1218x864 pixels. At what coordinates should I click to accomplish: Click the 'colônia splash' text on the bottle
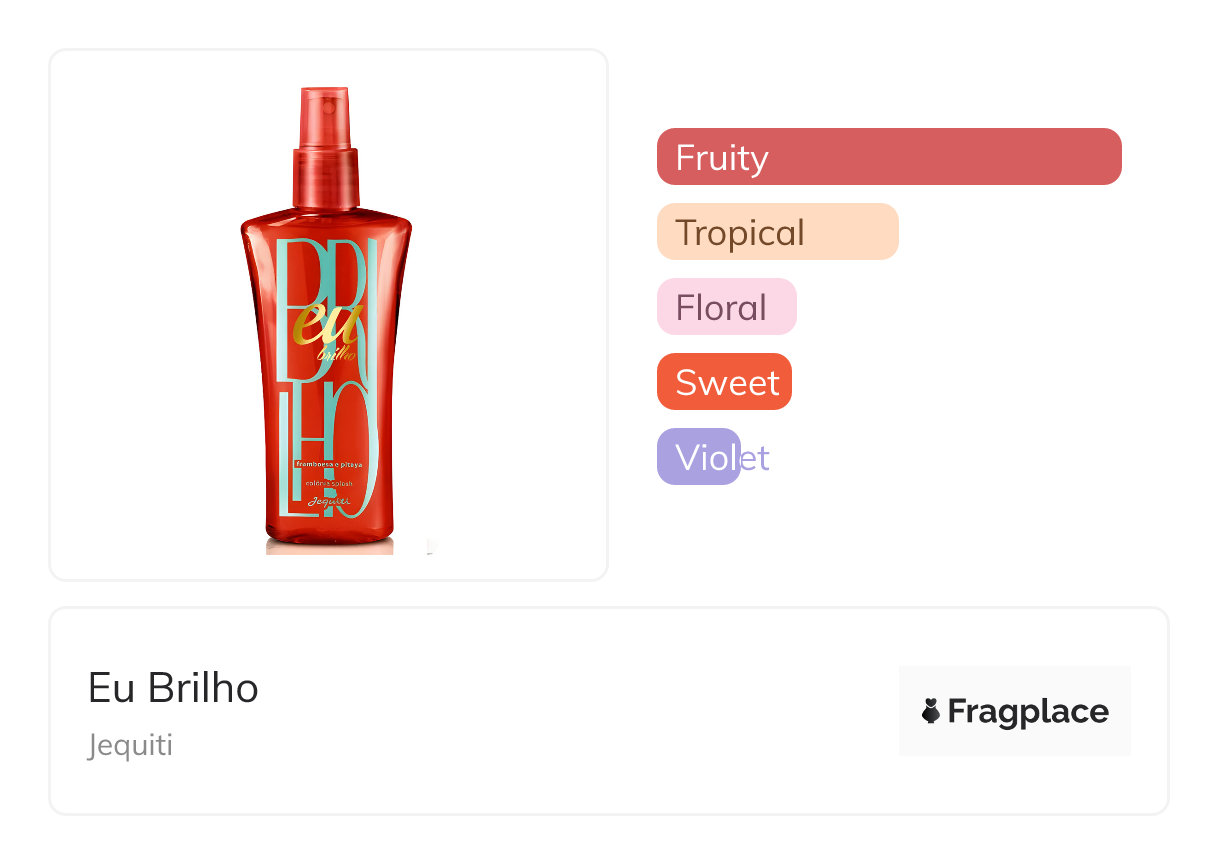pos(326,483)
